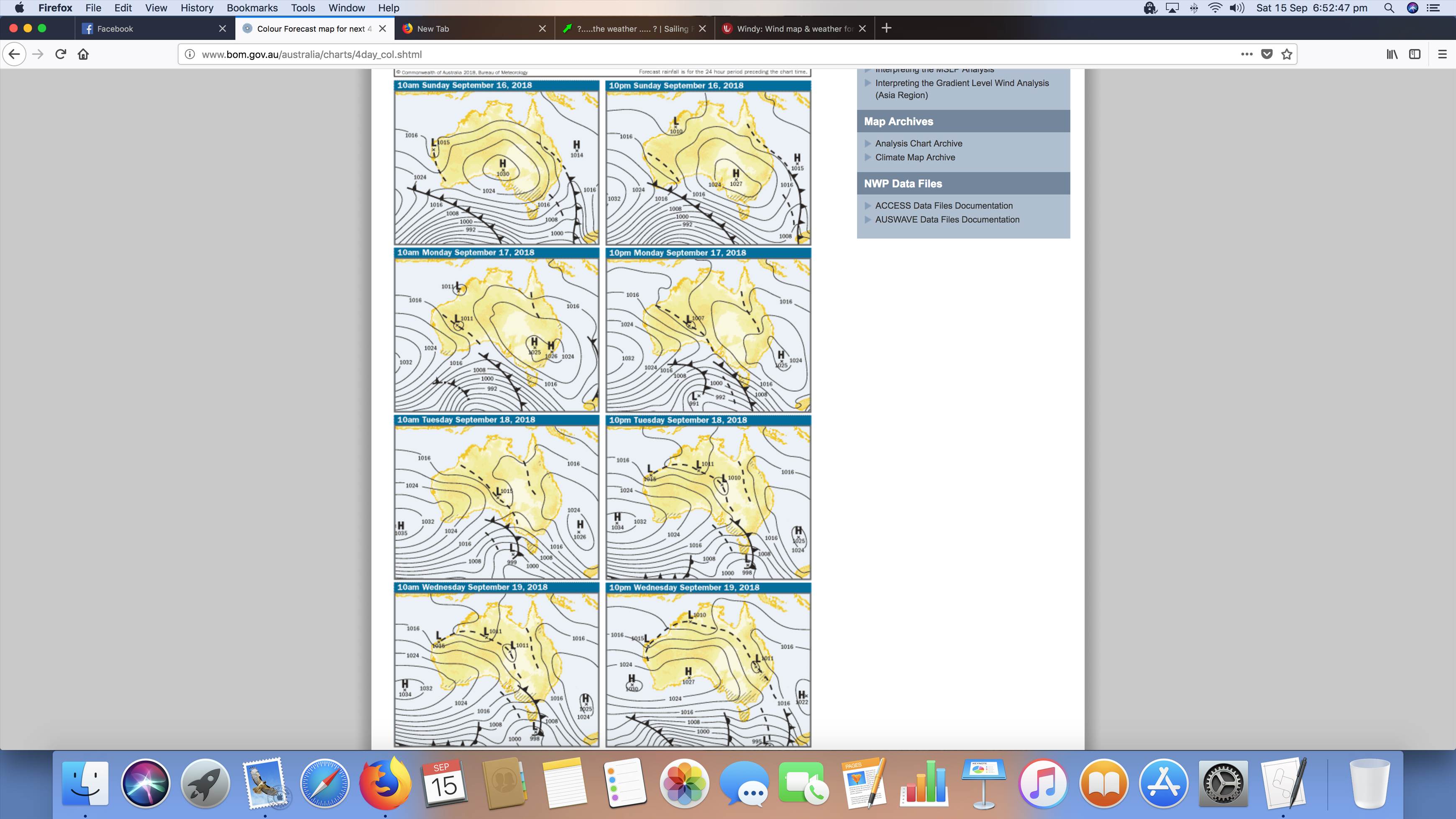Open the Bookmarks menu
This screenshot has width=1456, height=819.
point(252,8)
